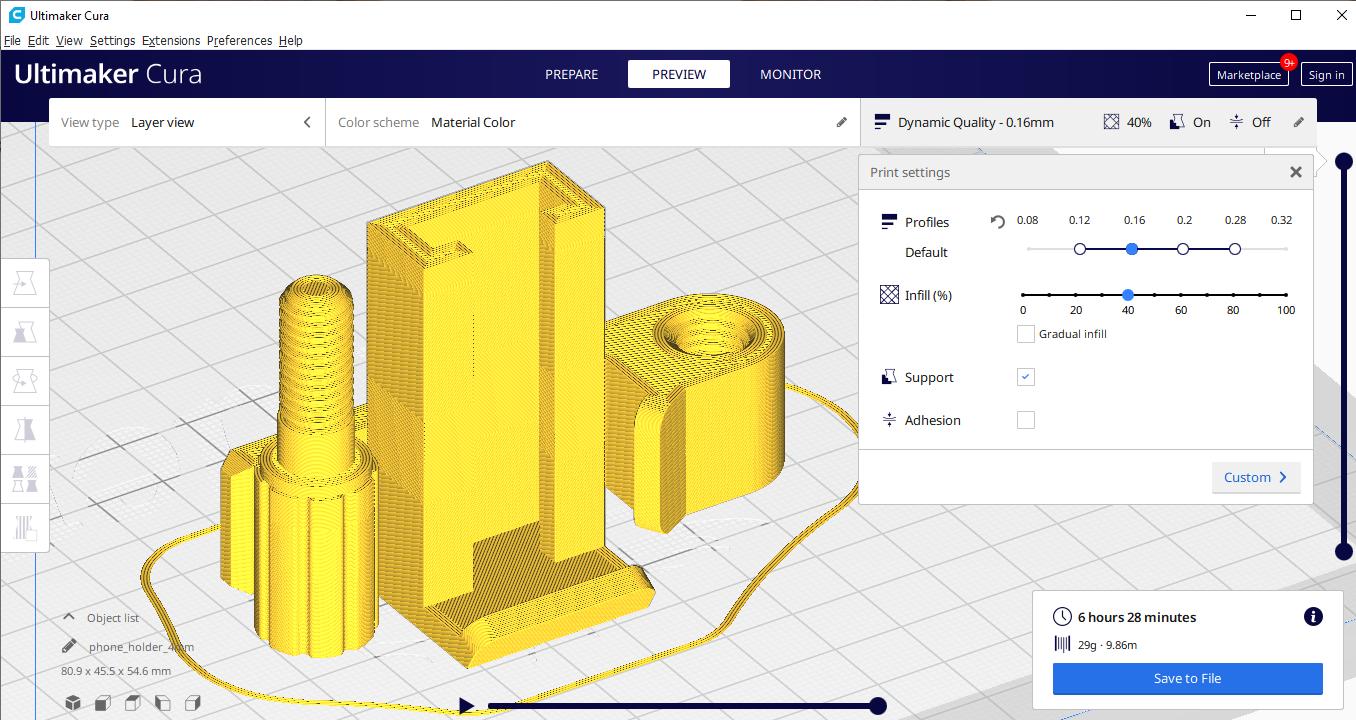The image size is (1356, 720).
Task: Click the filament spool icon beside 29g
Action: click(1062, 645)
